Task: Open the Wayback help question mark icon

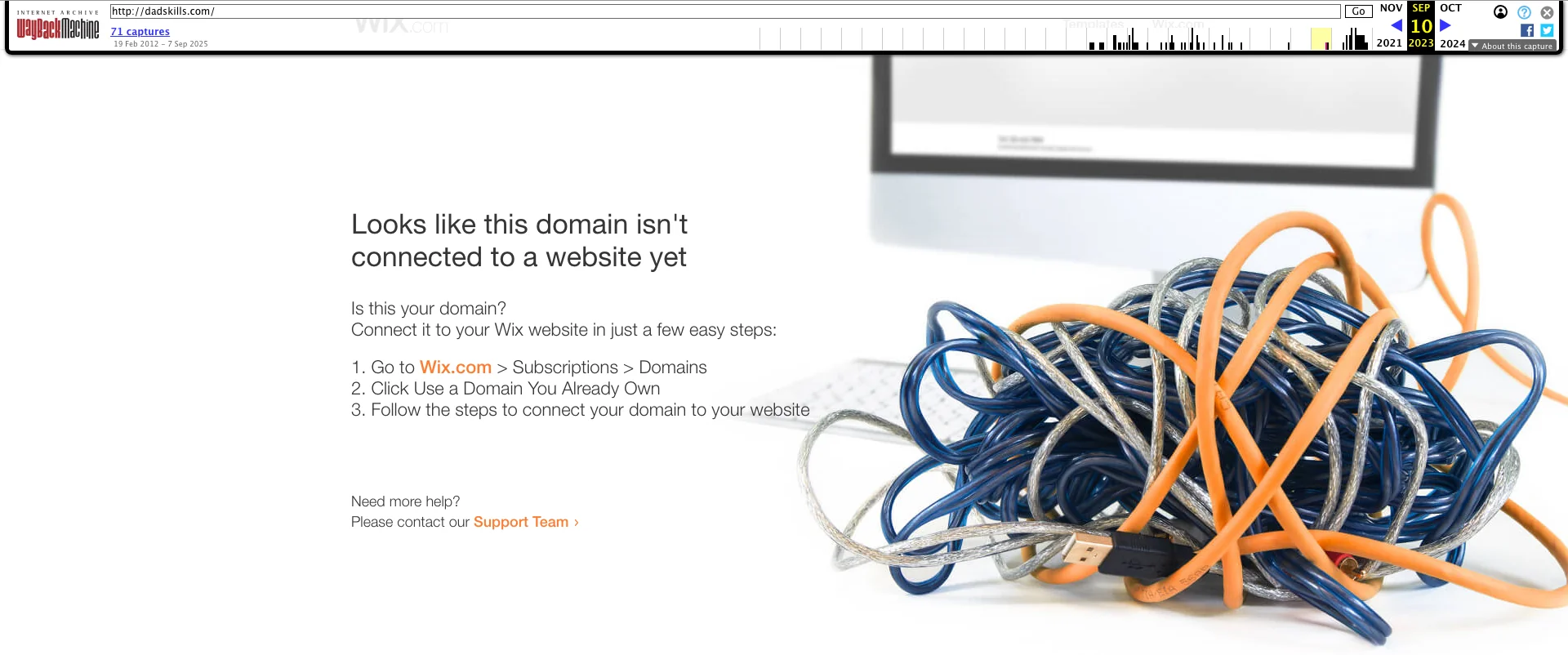Action: (1524, 12)
